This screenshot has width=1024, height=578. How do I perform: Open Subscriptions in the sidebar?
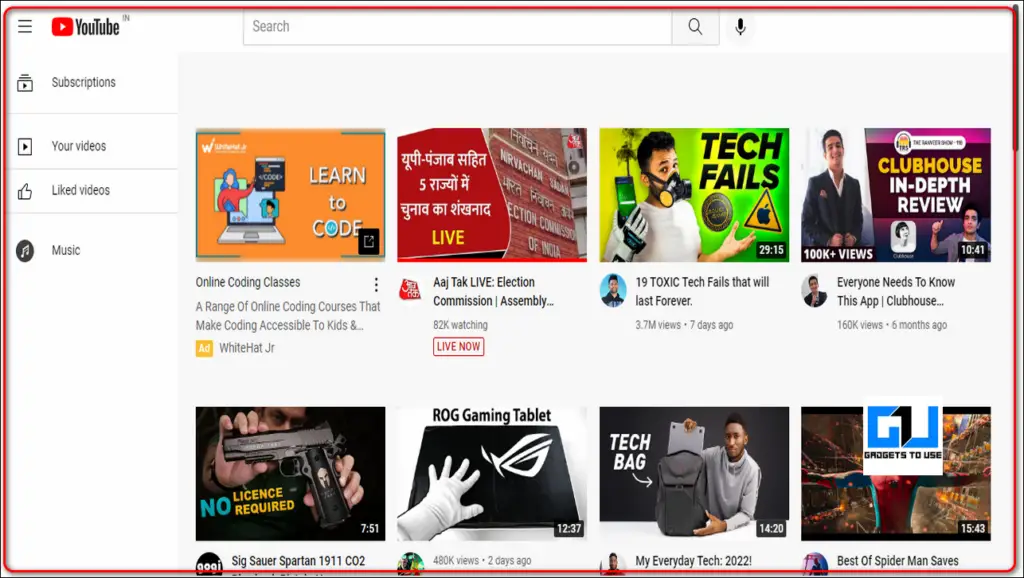pos(84,82)
